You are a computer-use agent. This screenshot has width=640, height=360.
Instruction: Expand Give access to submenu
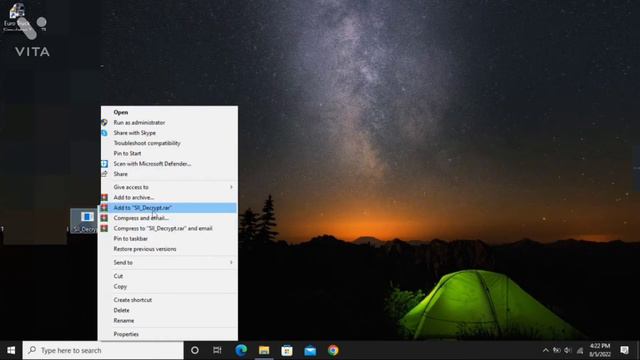click(169, 187)
